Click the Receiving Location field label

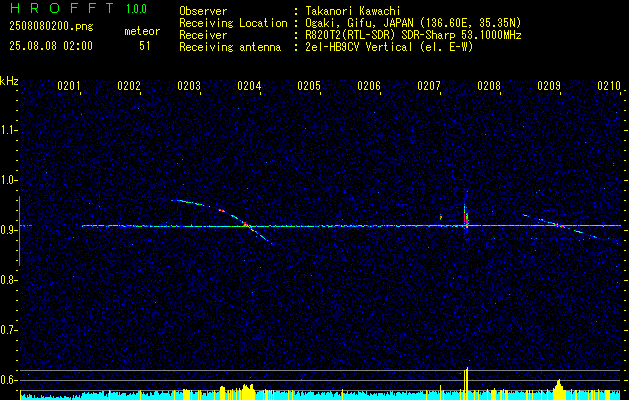point(233,23)
